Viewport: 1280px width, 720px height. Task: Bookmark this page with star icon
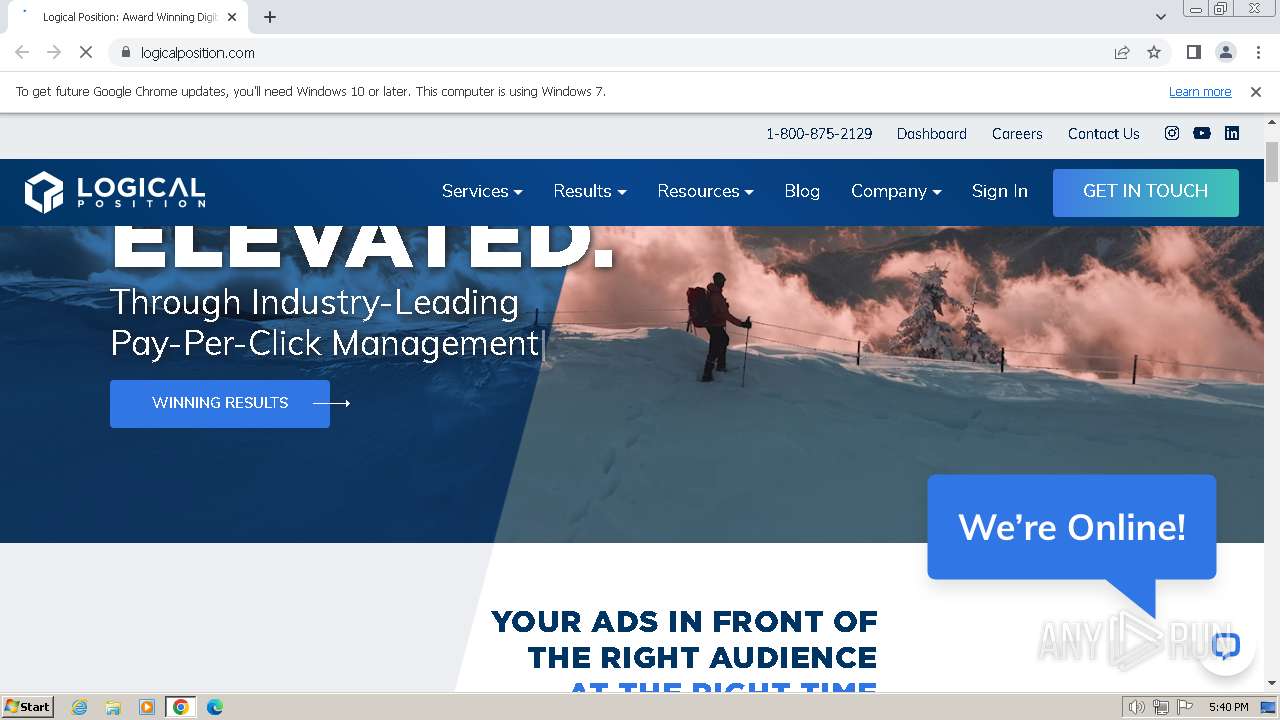click(x=1154, y=52)
